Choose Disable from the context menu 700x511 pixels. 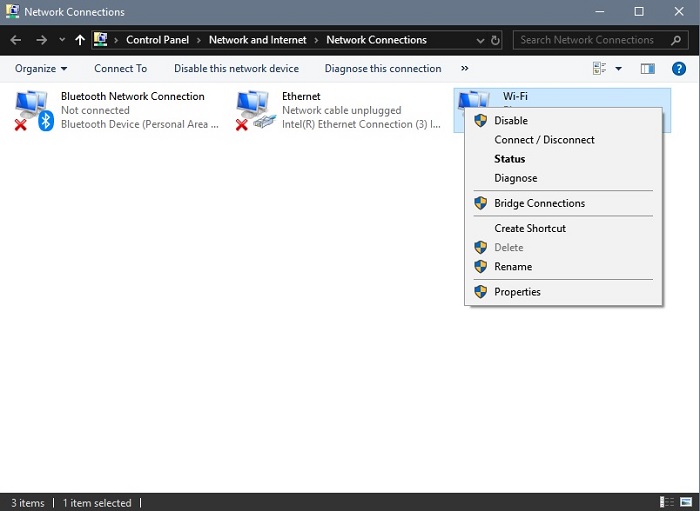tap(510, 120)
